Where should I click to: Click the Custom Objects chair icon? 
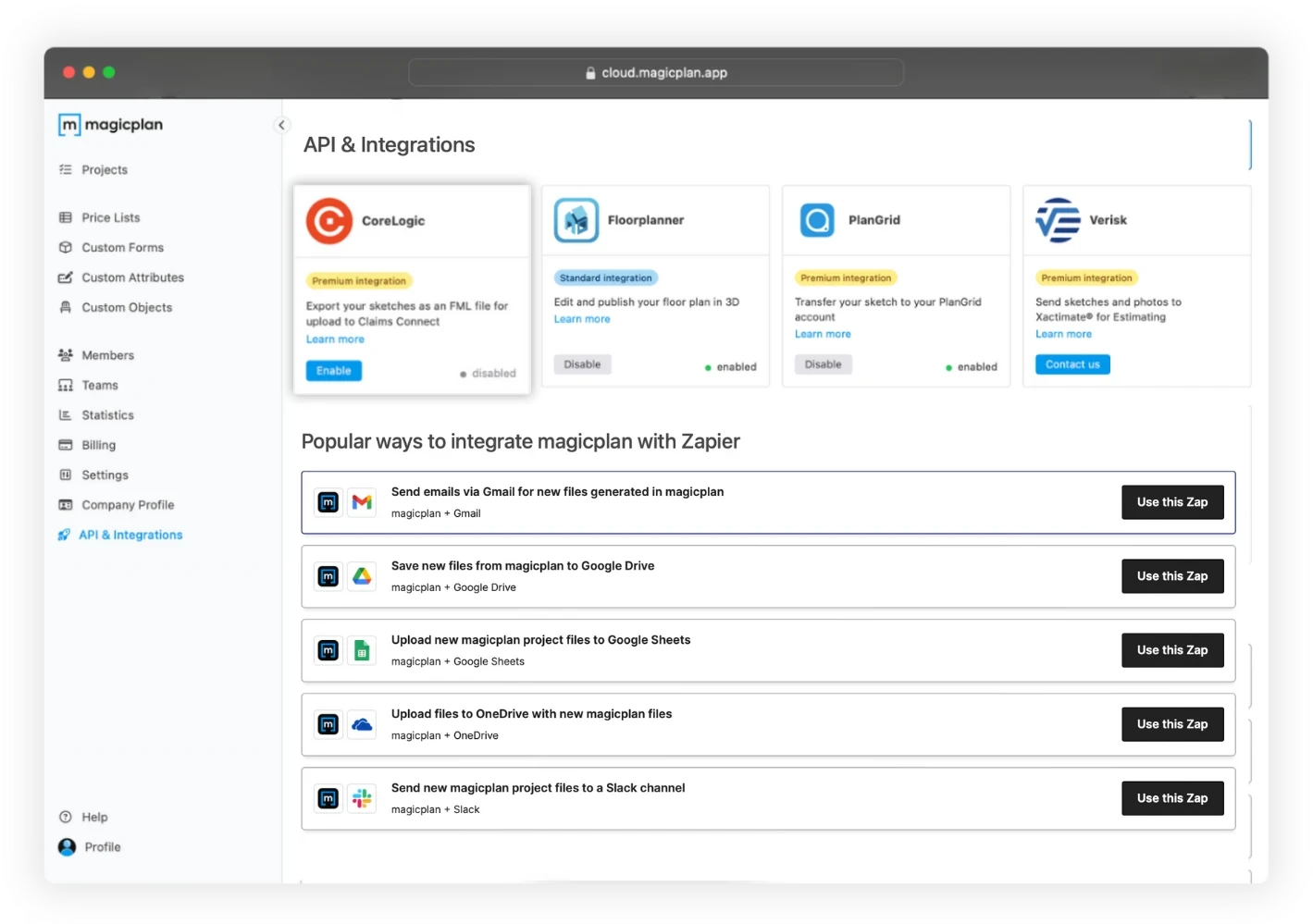[66, 307]
